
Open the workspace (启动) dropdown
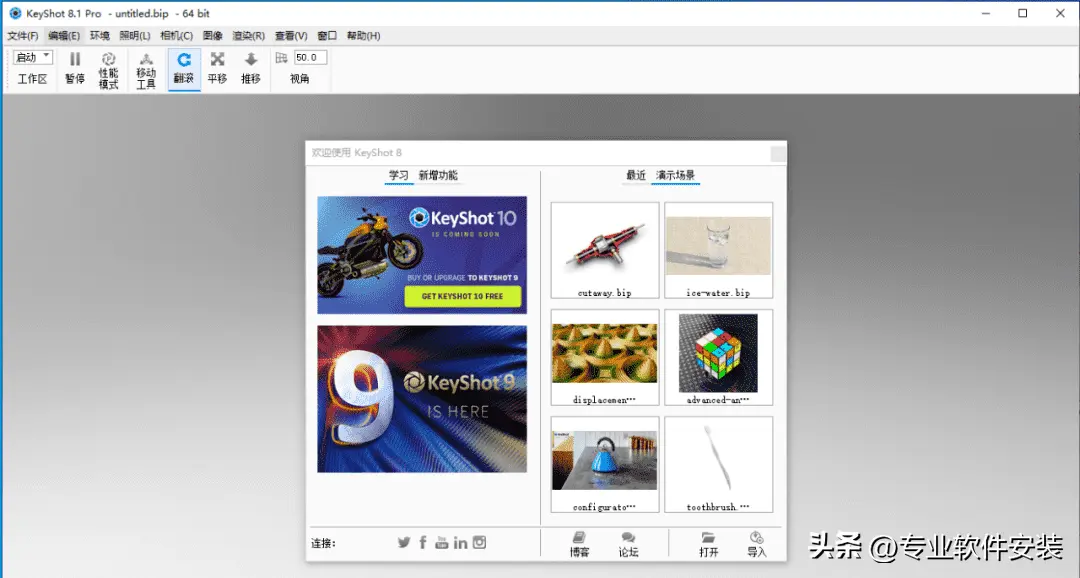[x=32, y=57]
